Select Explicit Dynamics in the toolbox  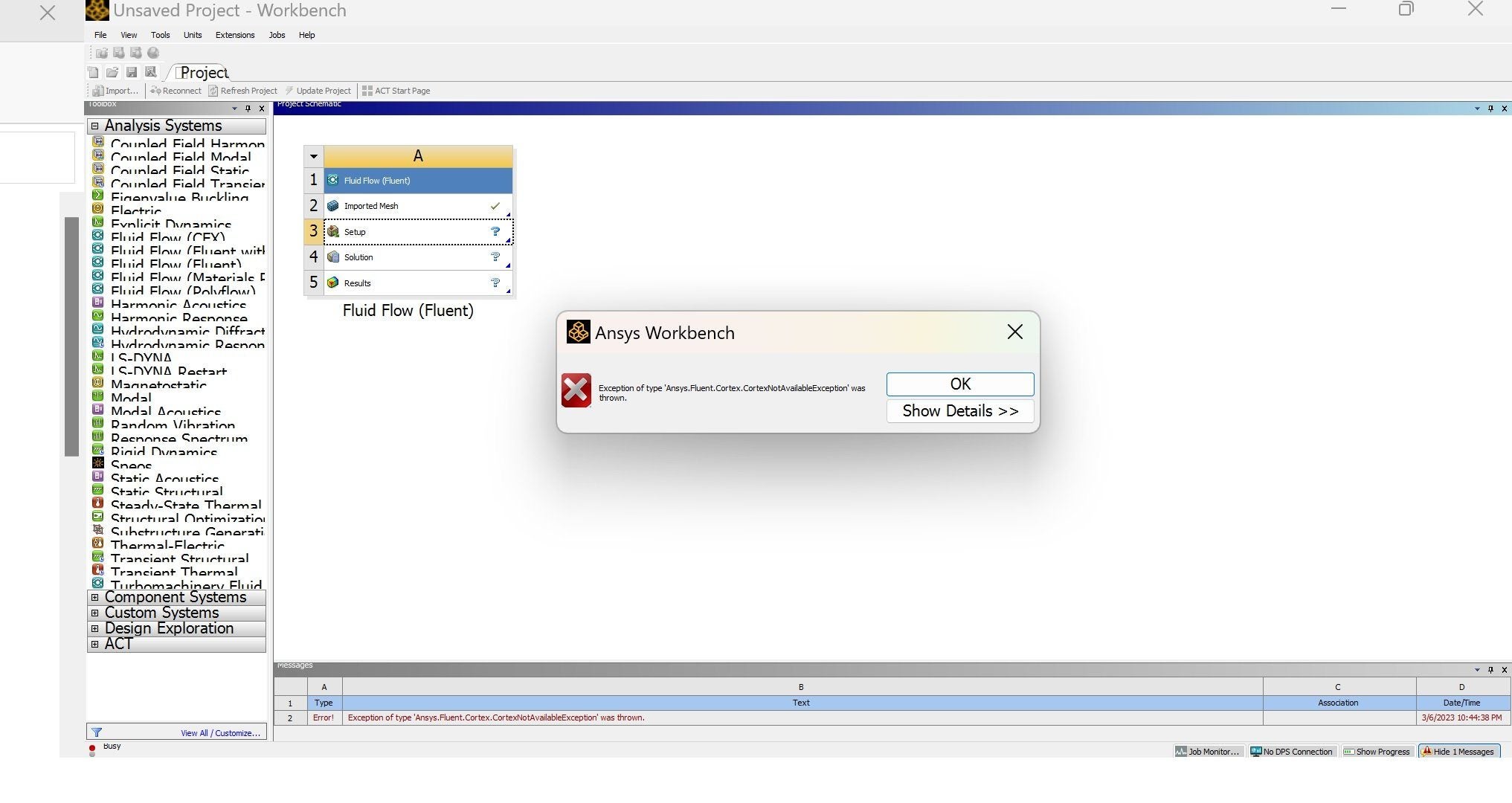coord(171,224)
